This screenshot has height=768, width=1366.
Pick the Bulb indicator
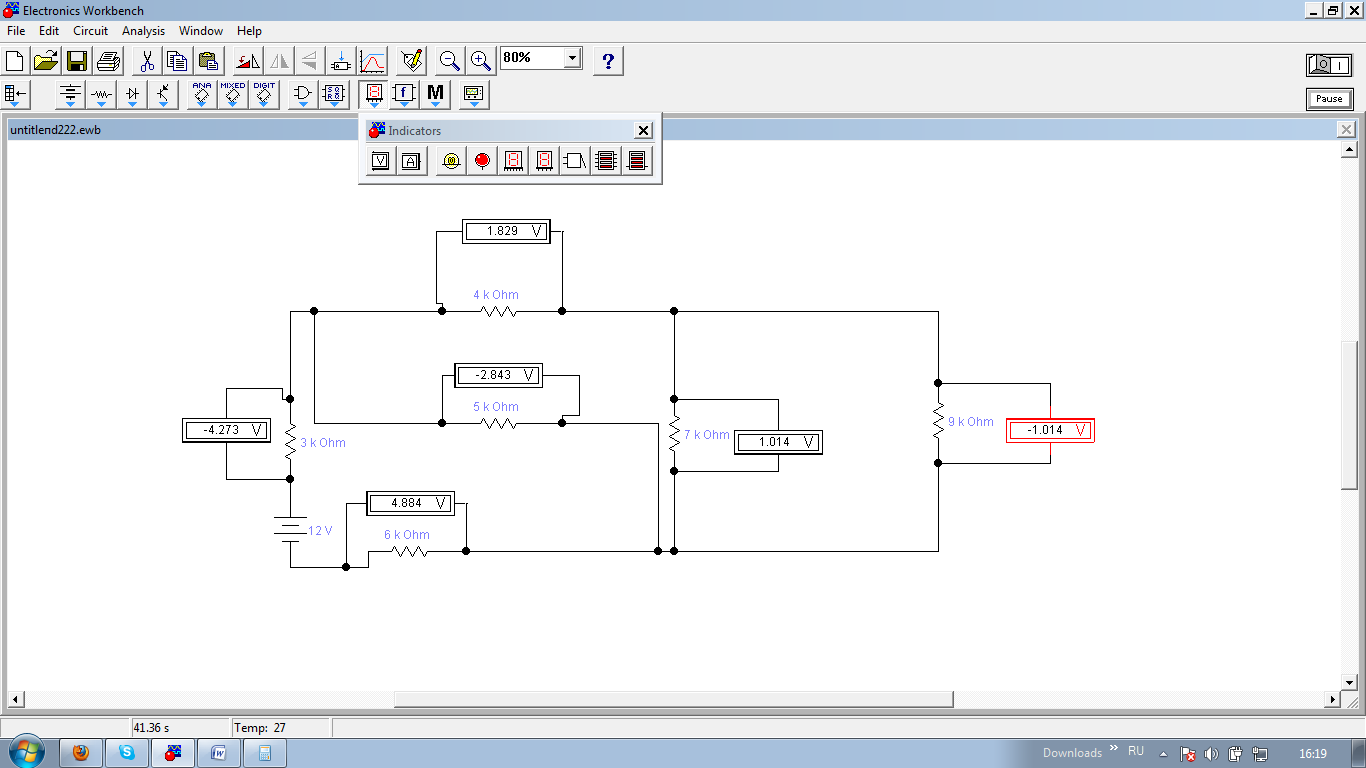pos(451,160)
